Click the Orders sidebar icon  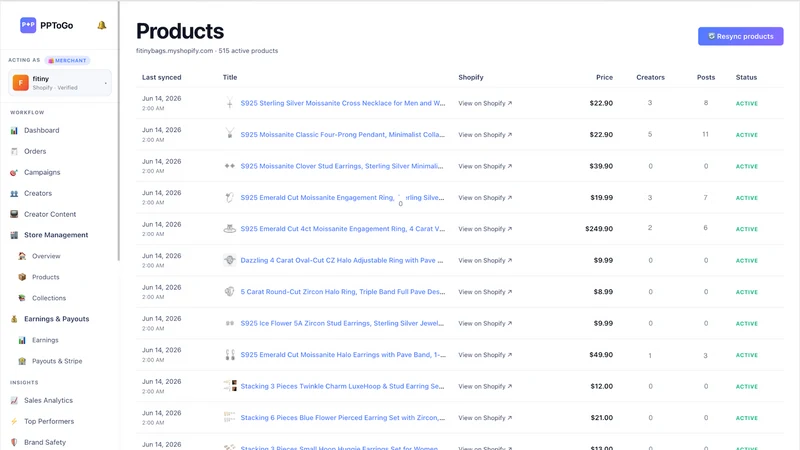tap(14, 152)
